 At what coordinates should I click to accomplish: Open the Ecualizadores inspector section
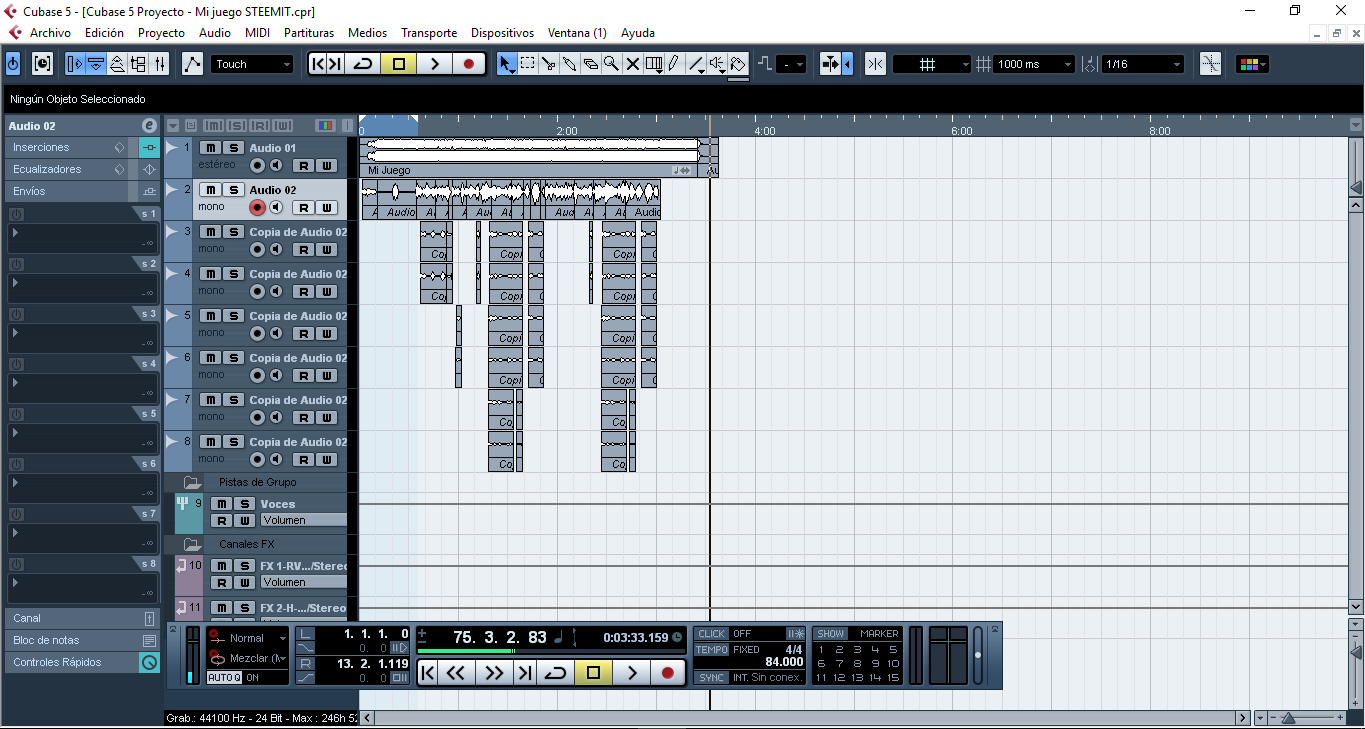pyautogui.click(x=70, y=169)
